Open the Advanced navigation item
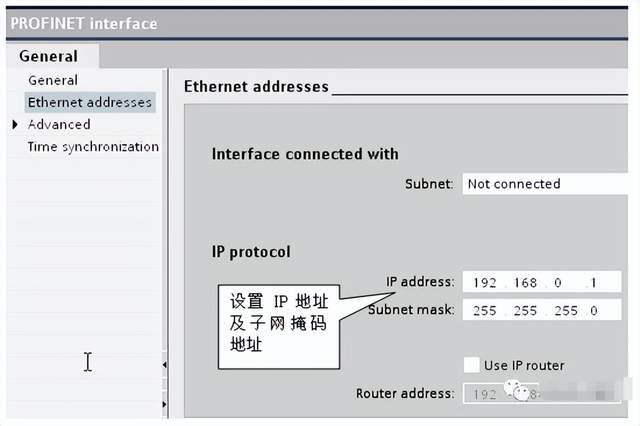Screen dimensions: 640x426 (59, 125)
